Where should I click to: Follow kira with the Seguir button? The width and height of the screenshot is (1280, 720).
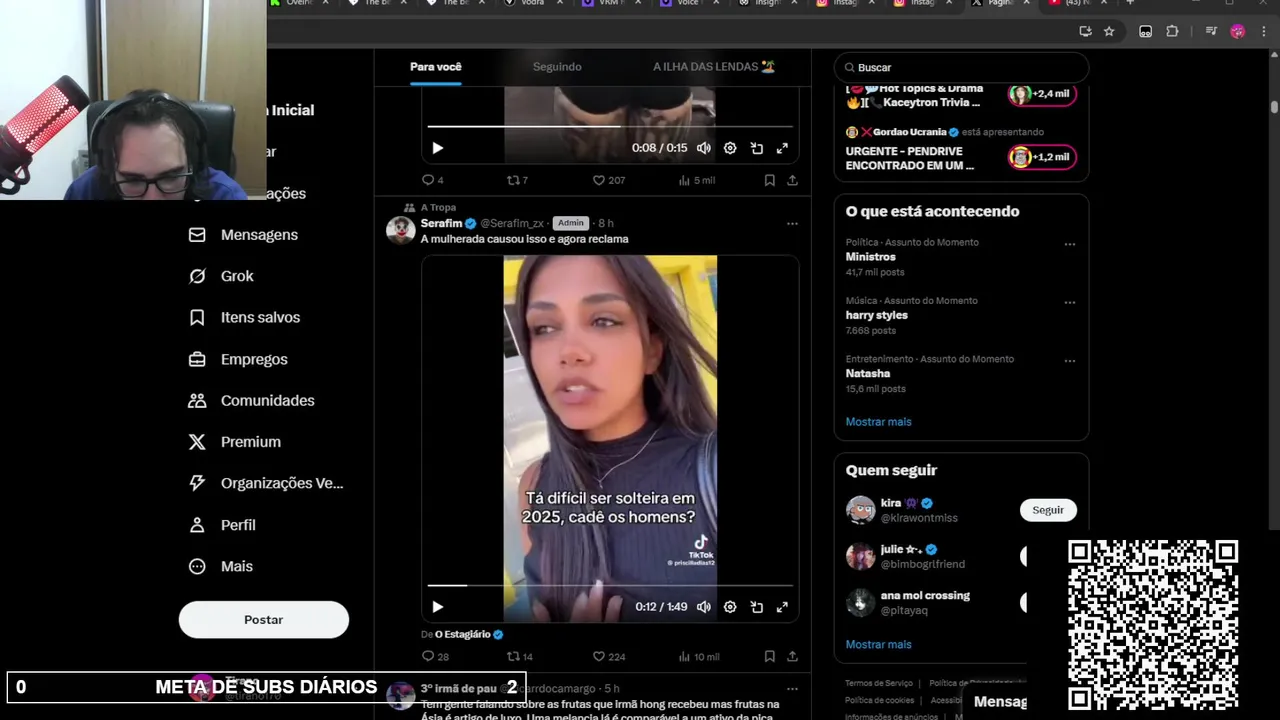click(x=1048, y=510)
